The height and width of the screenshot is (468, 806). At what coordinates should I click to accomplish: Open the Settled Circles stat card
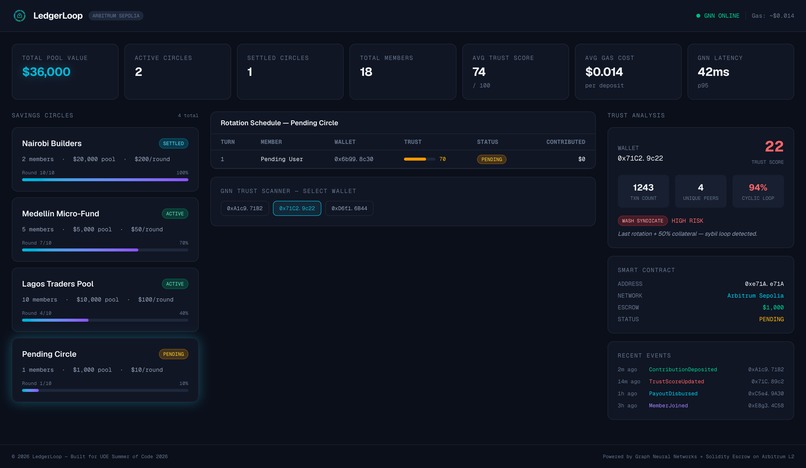tap(290, 71)
